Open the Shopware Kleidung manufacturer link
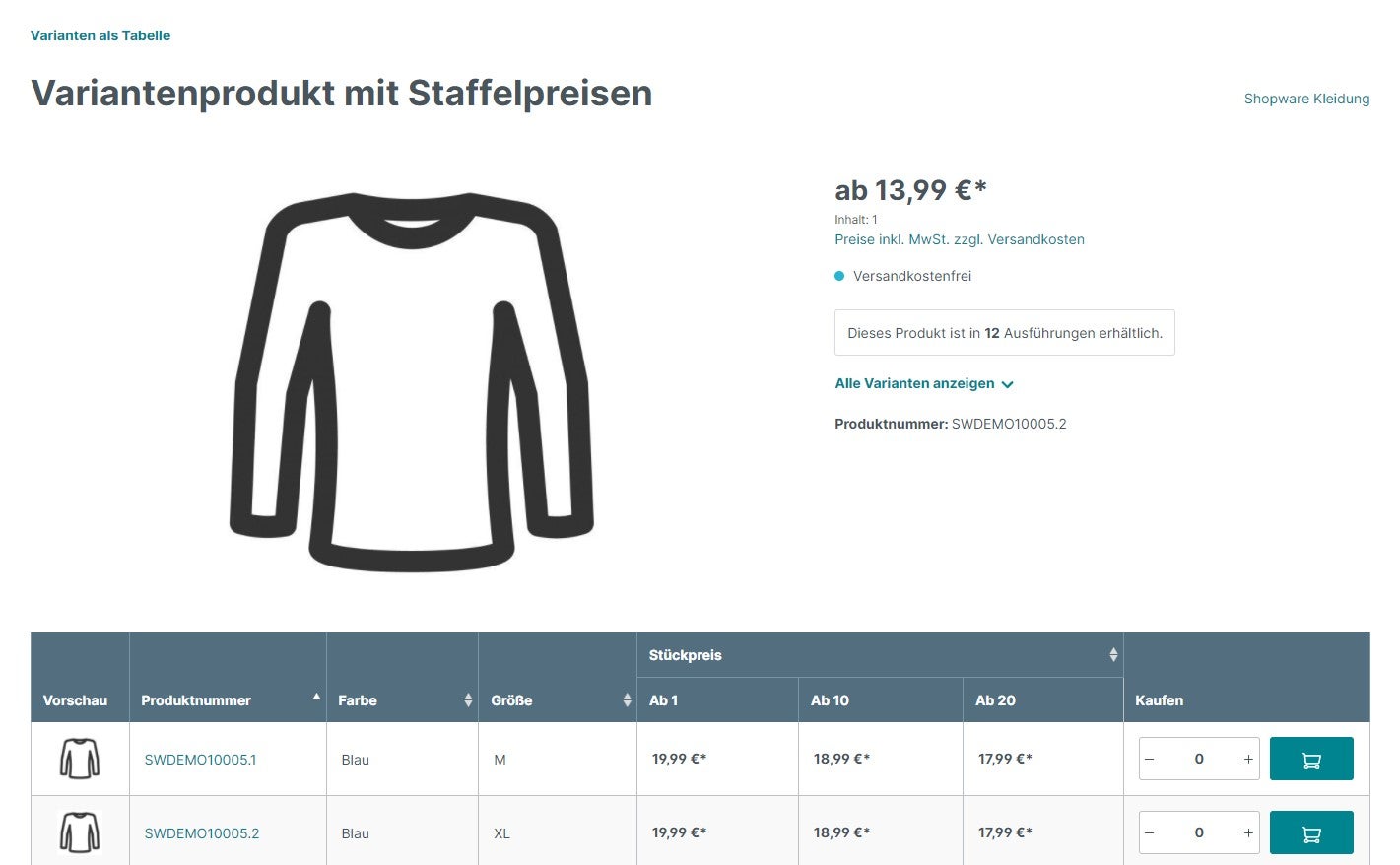 [1306, 99]
